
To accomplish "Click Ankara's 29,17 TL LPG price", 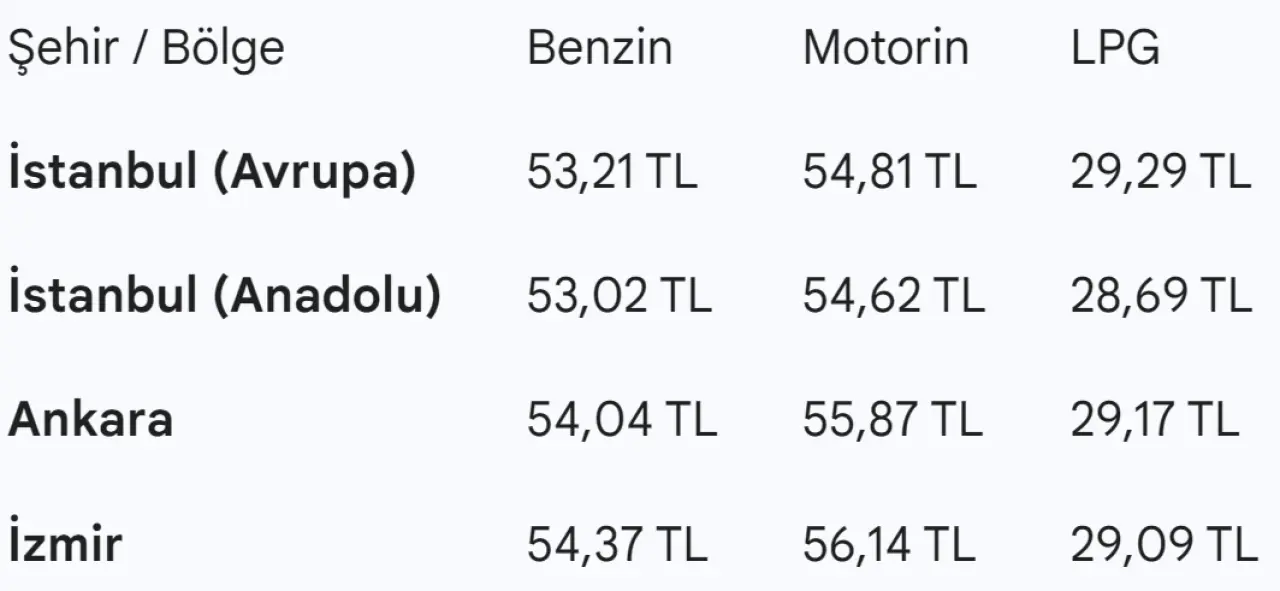I will (x=1155, y=420).
